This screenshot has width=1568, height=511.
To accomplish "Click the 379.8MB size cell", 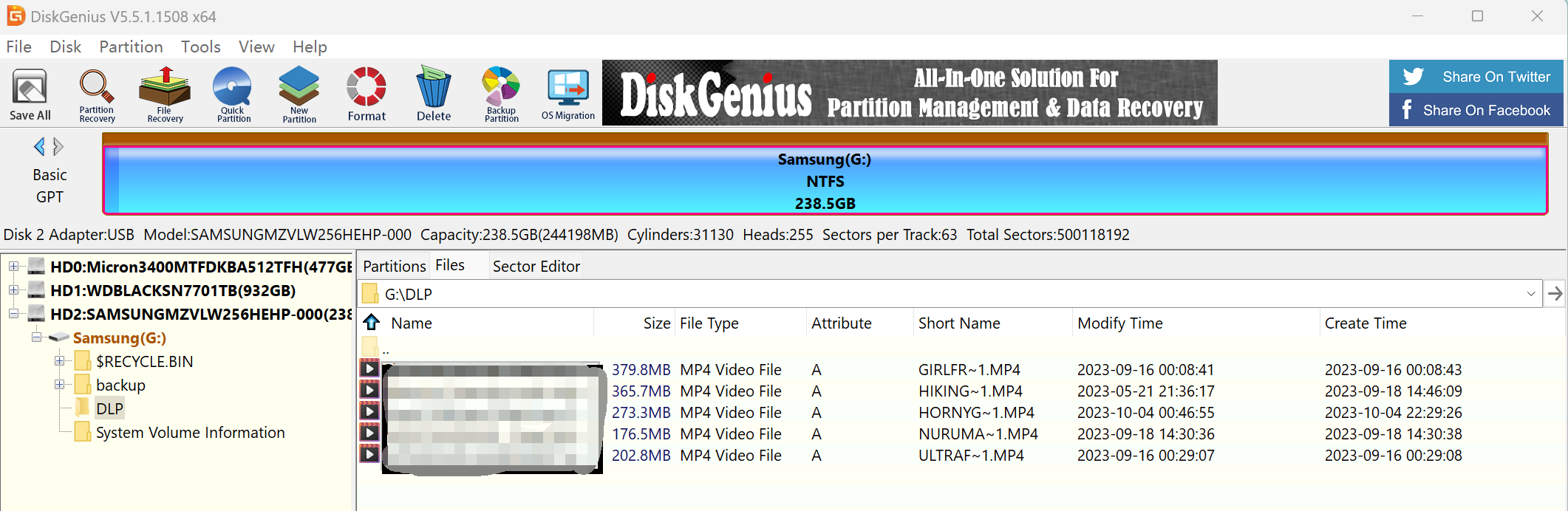I will point(641,369).
